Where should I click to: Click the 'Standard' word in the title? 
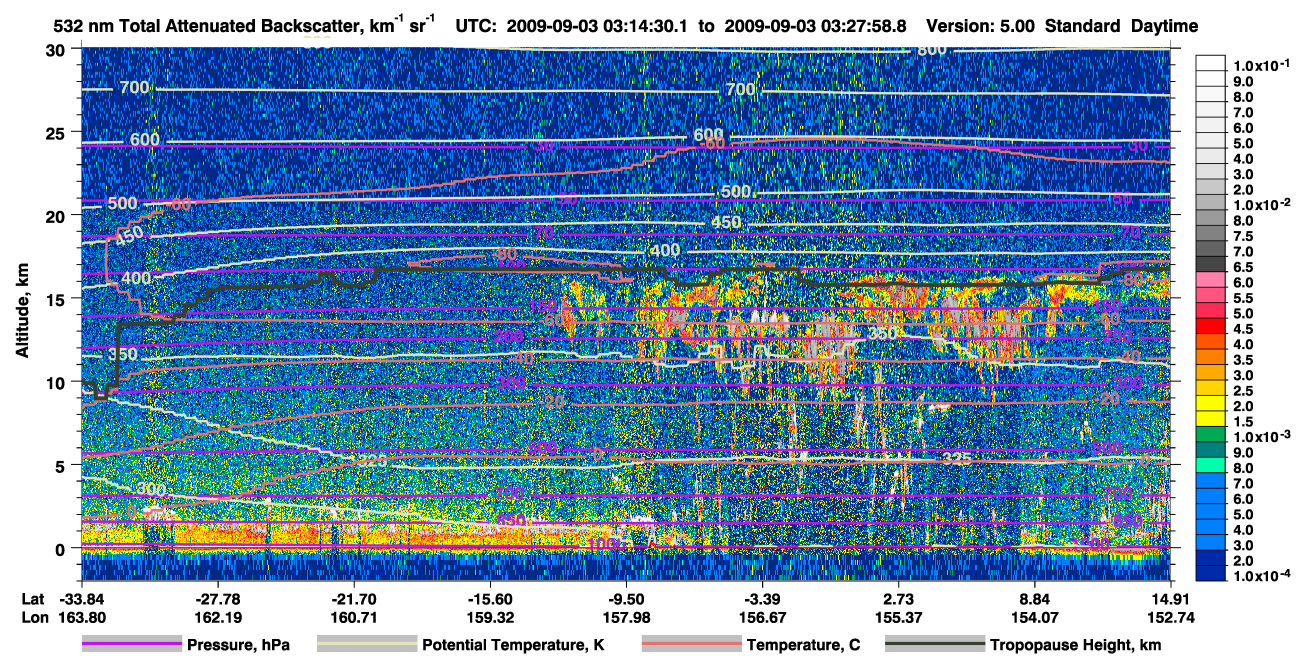1083,25
